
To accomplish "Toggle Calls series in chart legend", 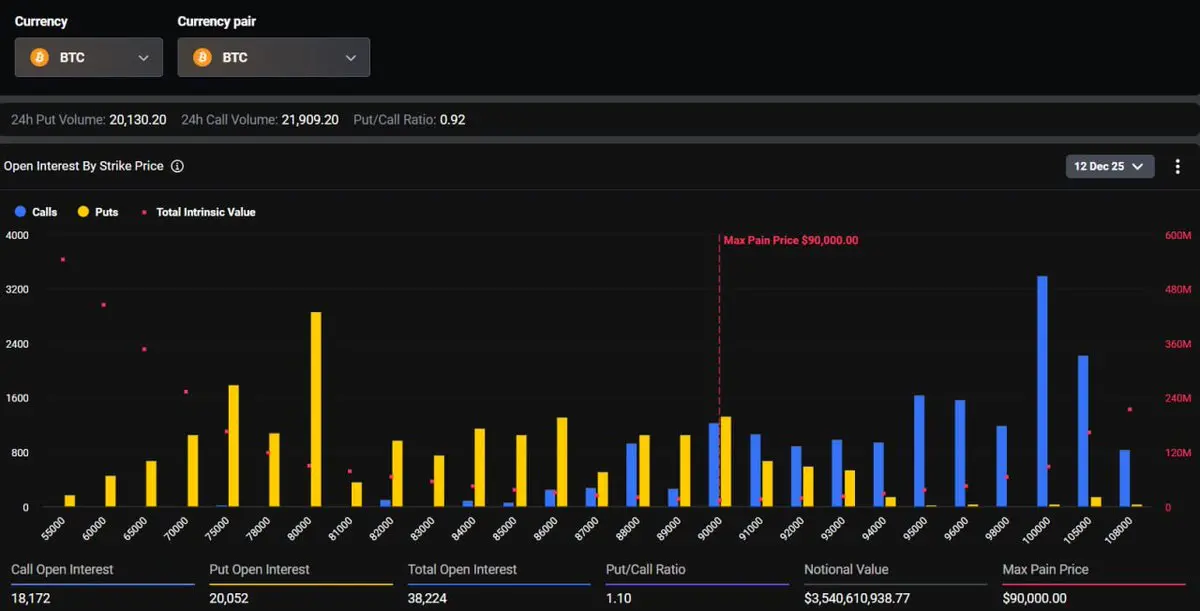I will pyautogui.click(x=36, y=212).
